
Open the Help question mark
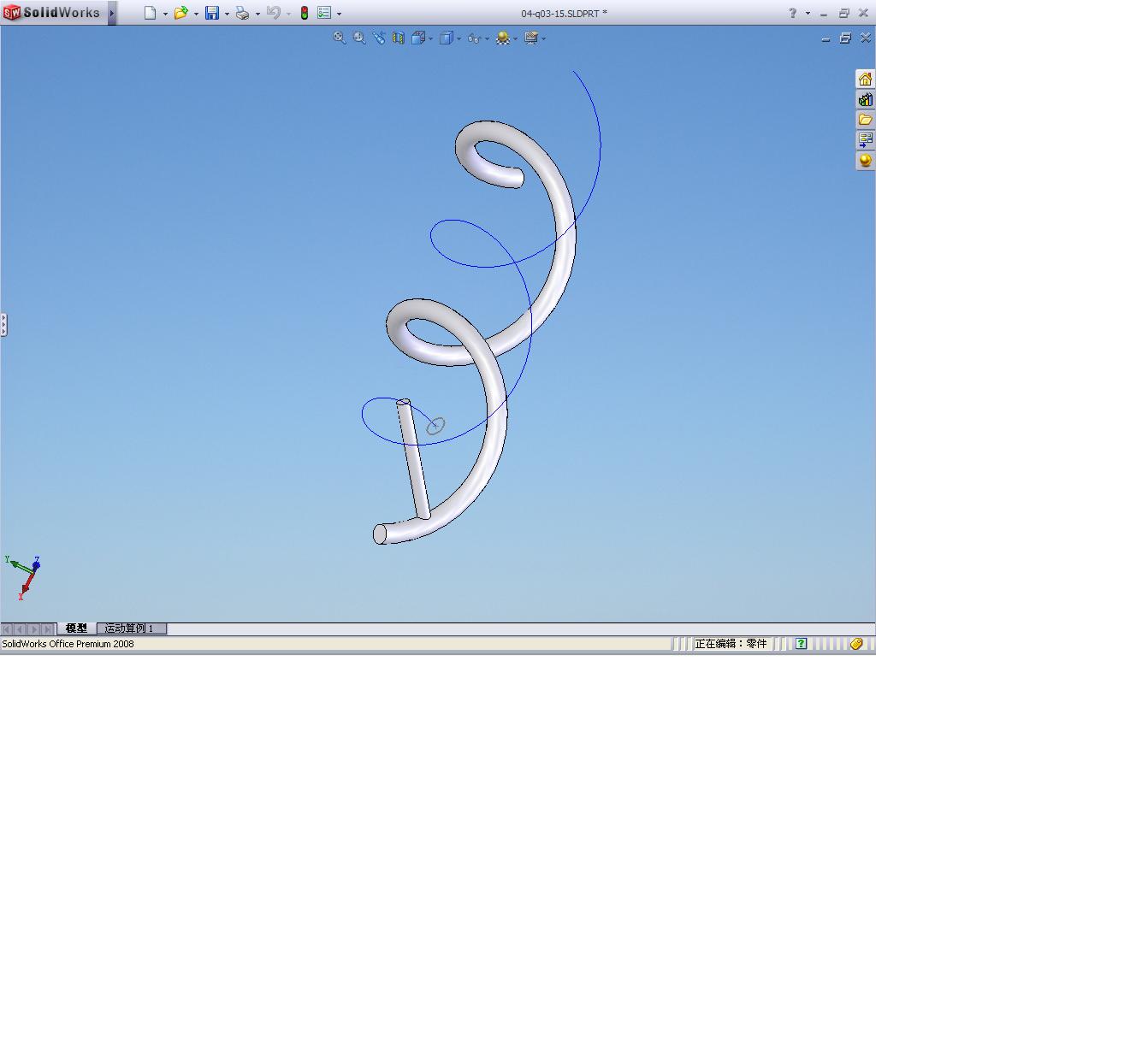pyautogui.click(x=793, y=13)
